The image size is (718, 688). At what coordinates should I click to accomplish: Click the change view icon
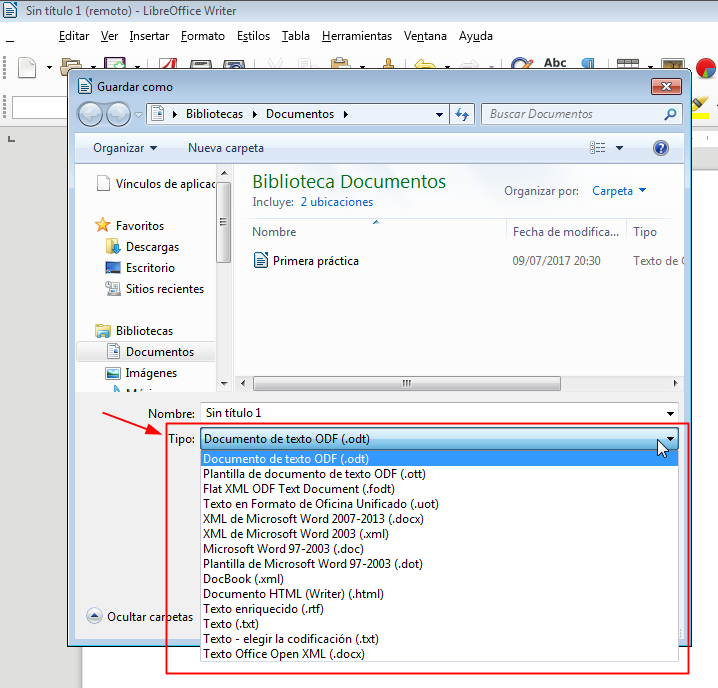pyautogui.click(x=598, y=148)
